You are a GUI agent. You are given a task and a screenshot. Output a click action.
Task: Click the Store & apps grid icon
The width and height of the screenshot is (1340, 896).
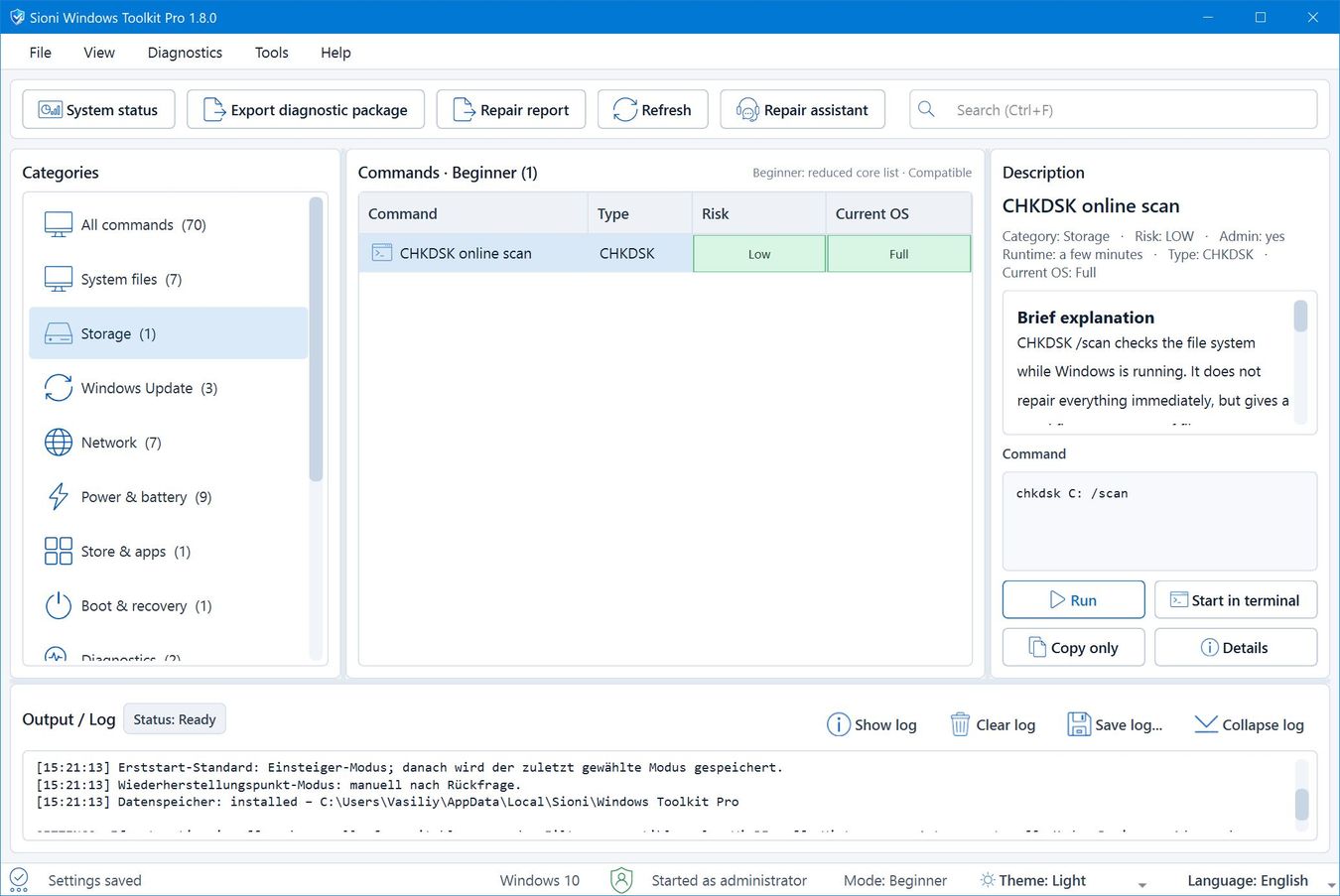(x=59, y=551)
